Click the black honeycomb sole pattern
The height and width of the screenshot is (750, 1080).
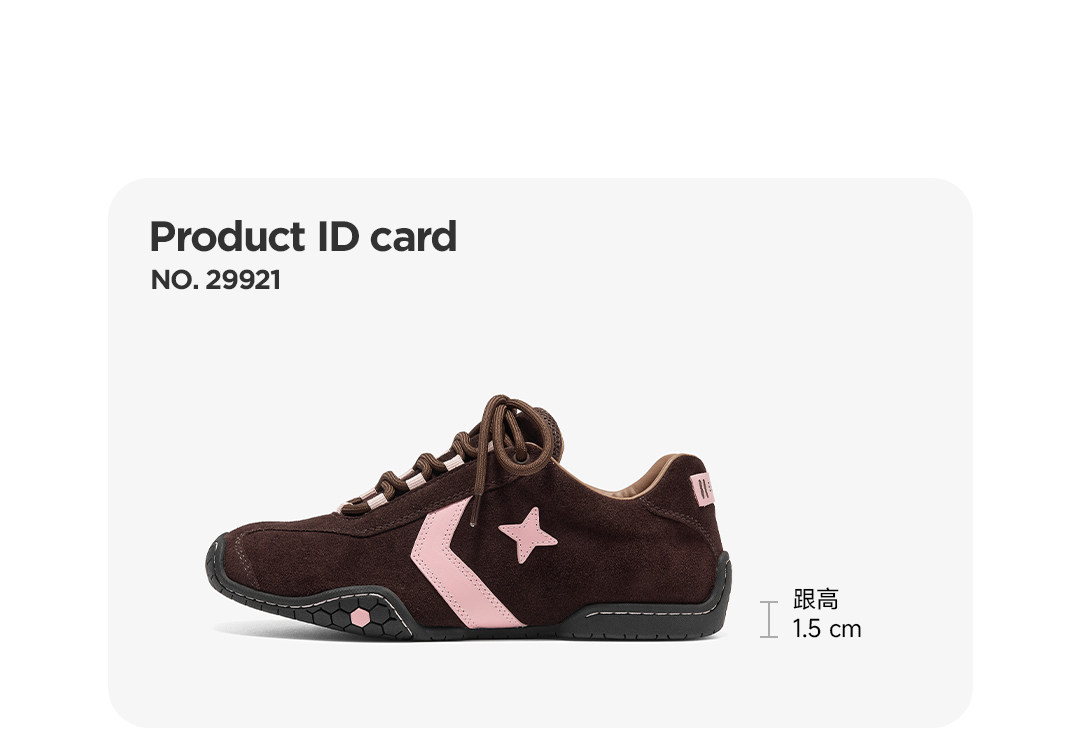(358, 616)
